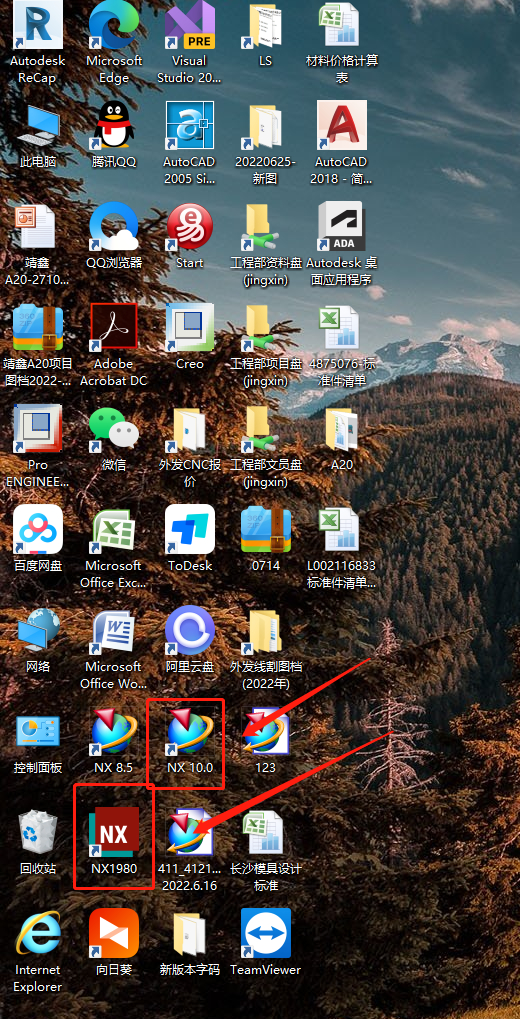Open the 123 NX file icon
Screen dimensions: 520x1019
pyautogui.click(x=265, y=732)
